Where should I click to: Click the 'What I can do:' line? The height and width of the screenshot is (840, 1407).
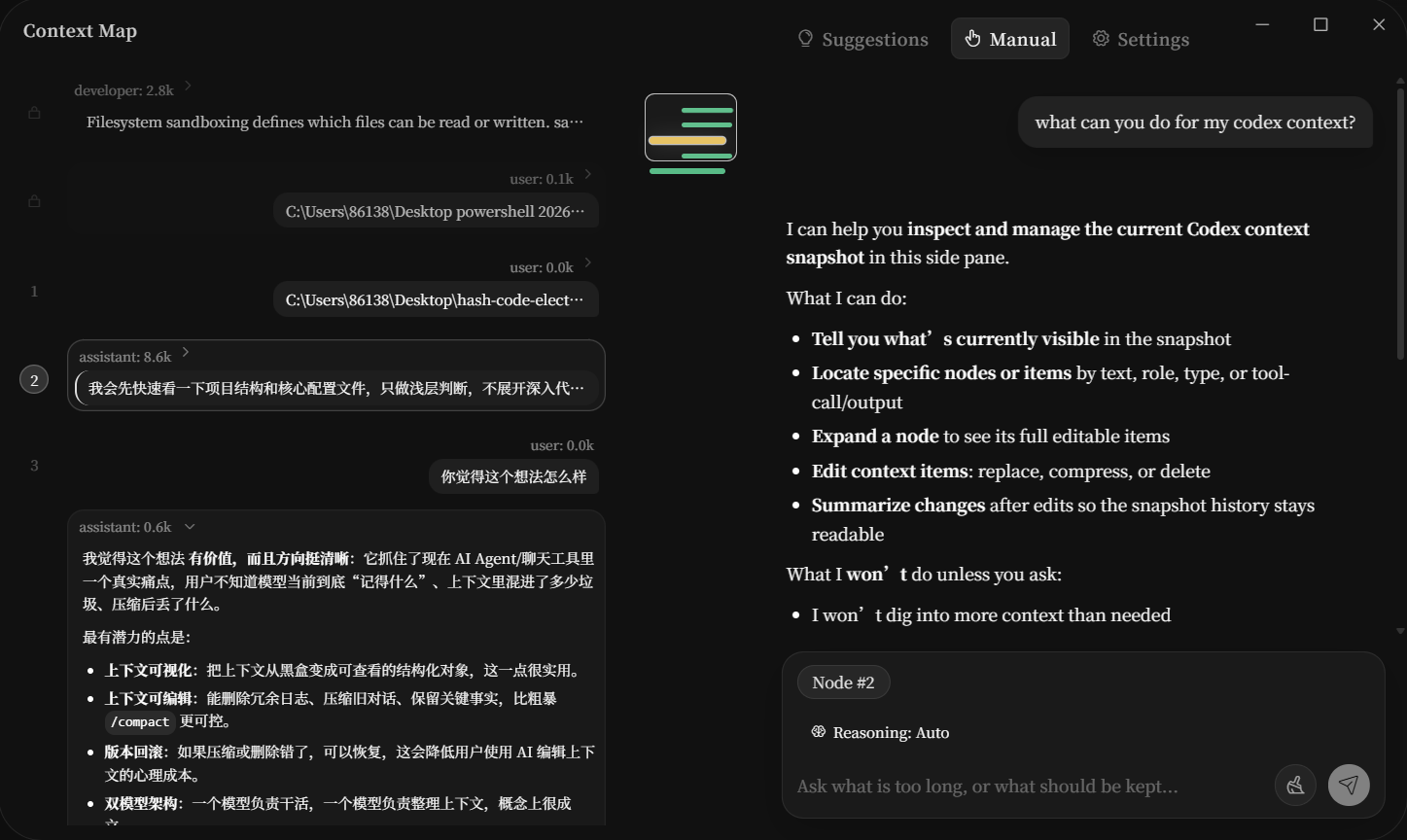pos(846,297)
